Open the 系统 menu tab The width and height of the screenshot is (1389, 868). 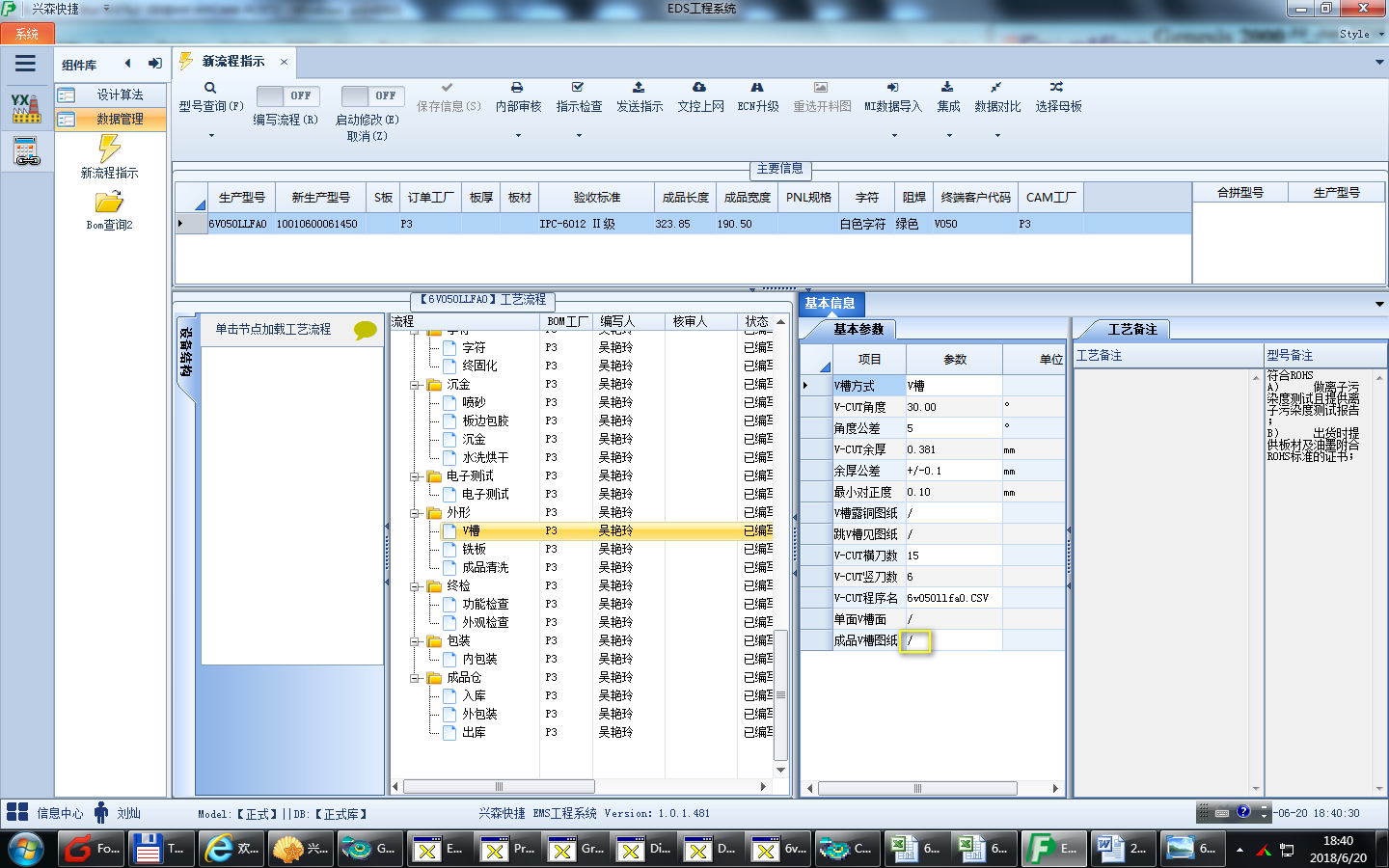point(27,34)
